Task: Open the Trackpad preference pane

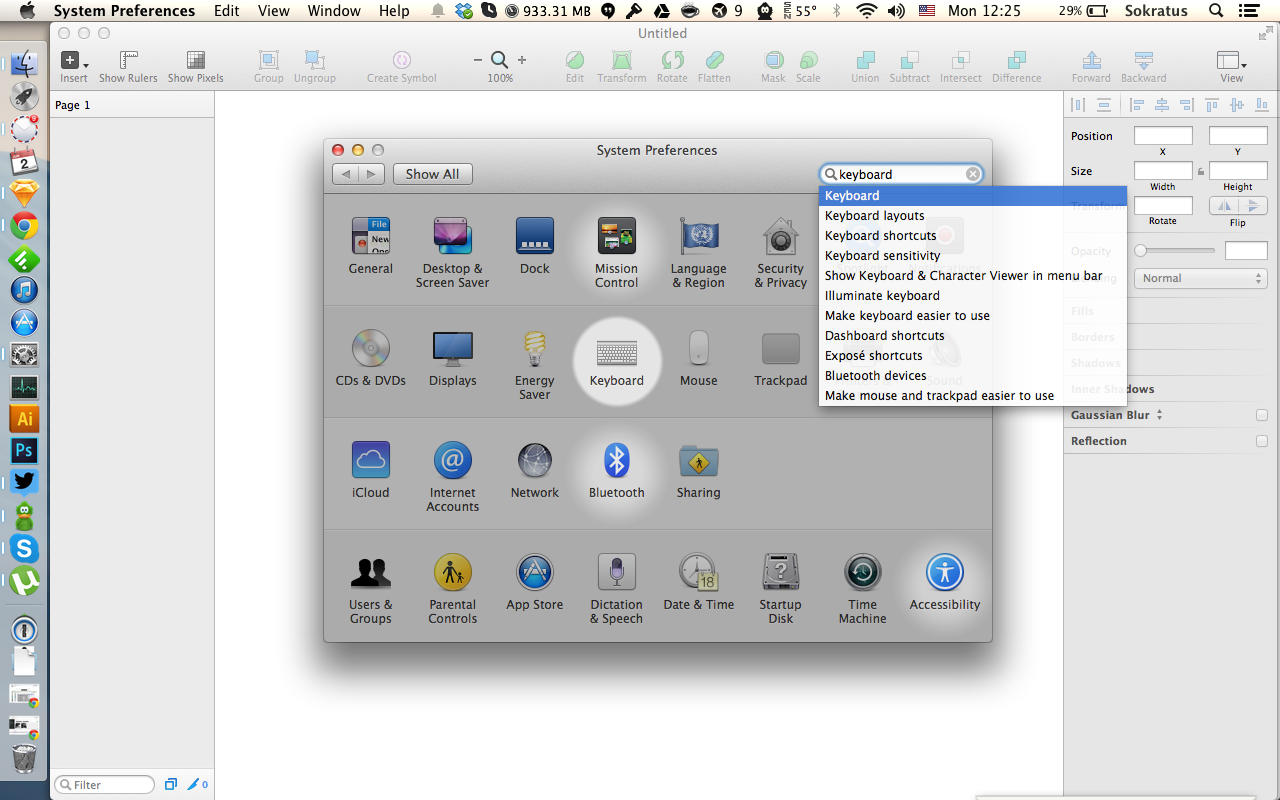Action: (x=780, y=358)
